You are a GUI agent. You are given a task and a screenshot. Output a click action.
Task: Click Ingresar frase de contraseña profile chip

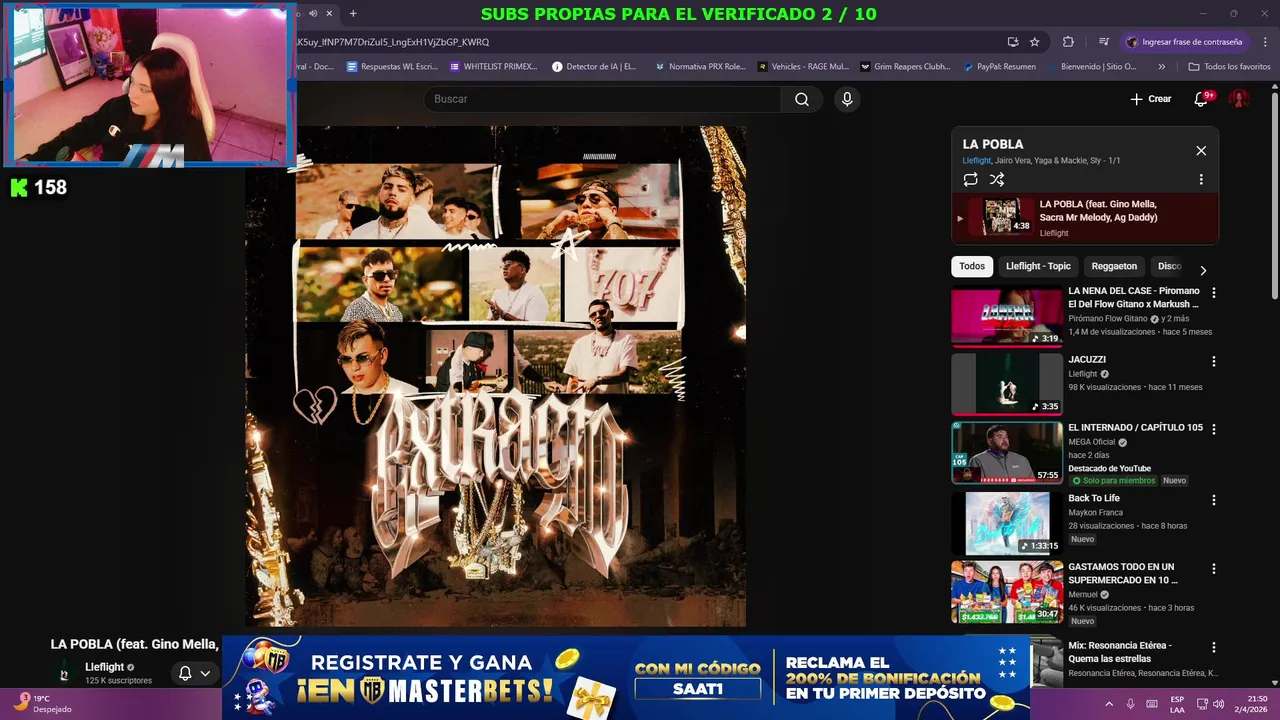coord(1184,42)
